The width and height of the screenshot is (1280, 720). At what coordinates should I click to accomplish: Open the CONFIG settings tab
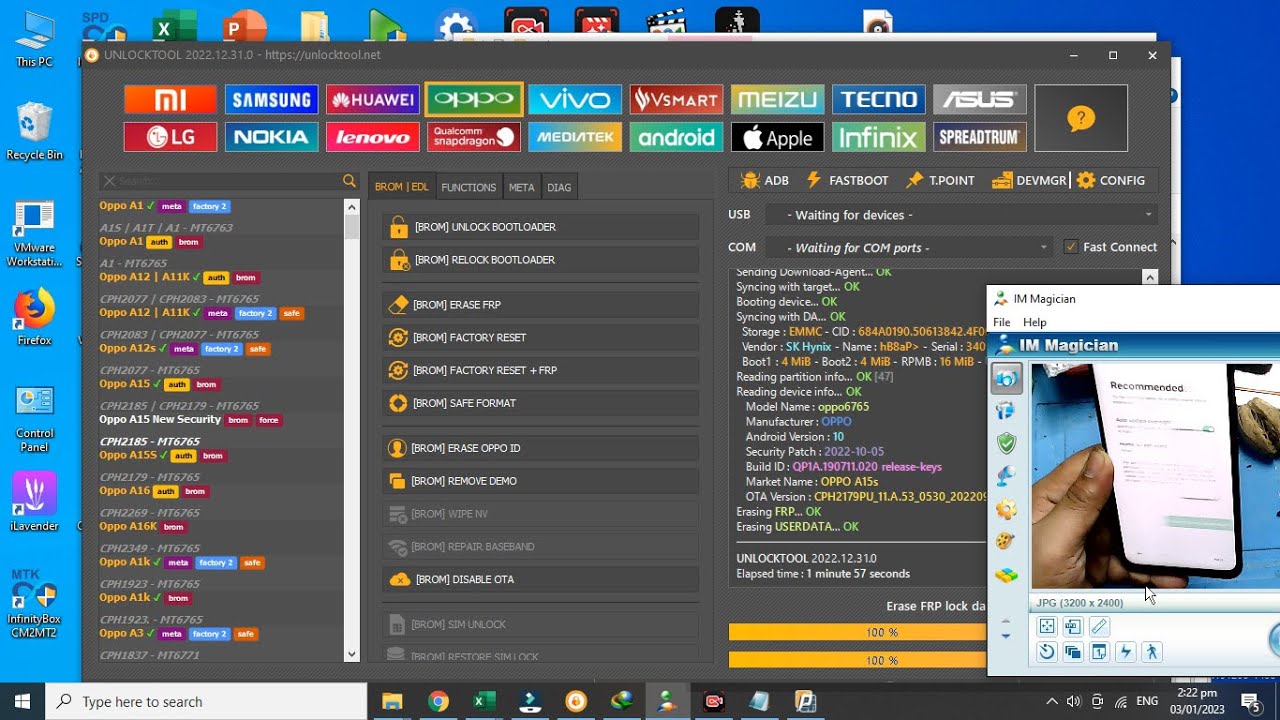click(1111, 180)
